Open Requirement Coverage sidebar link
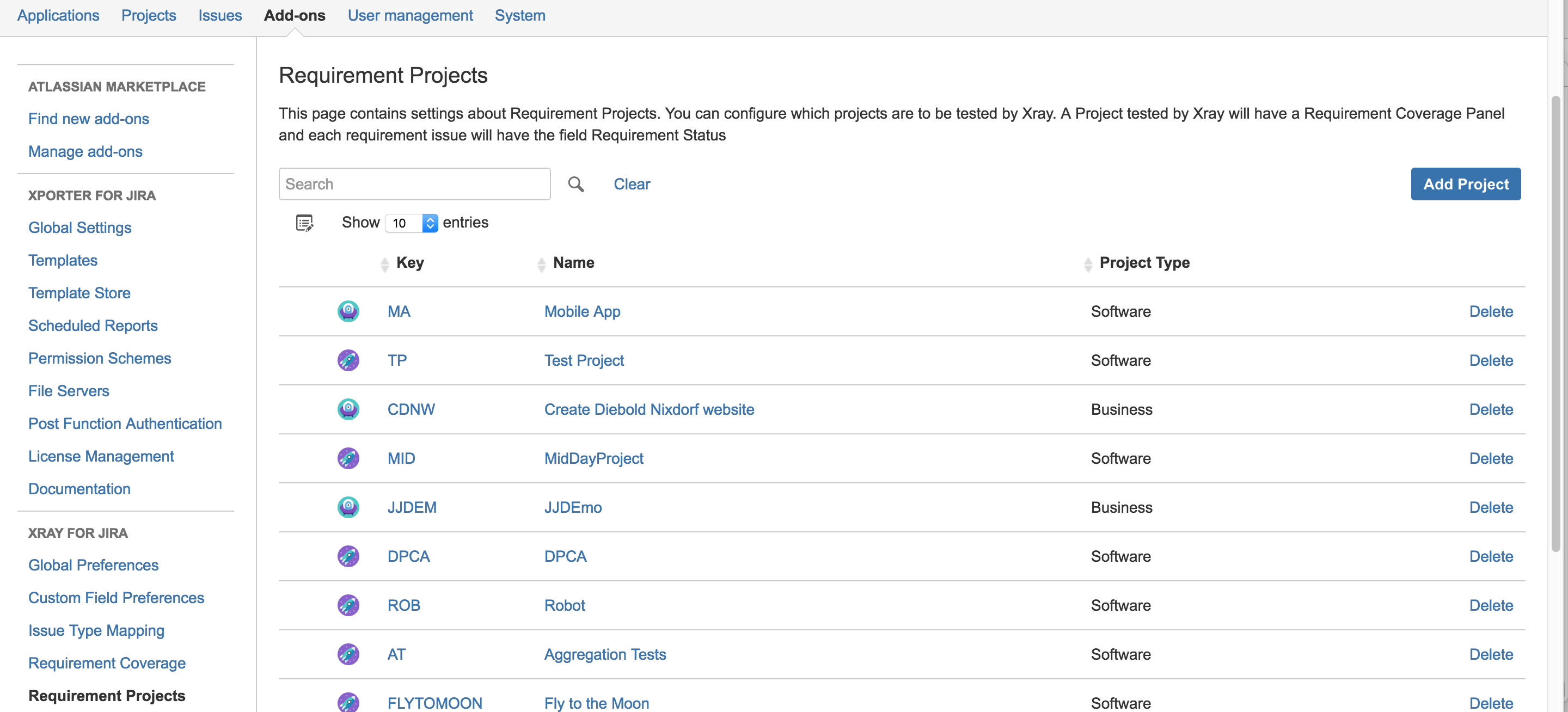The height and width of the screenshot is (712, 1568). [x=107, y=662]
